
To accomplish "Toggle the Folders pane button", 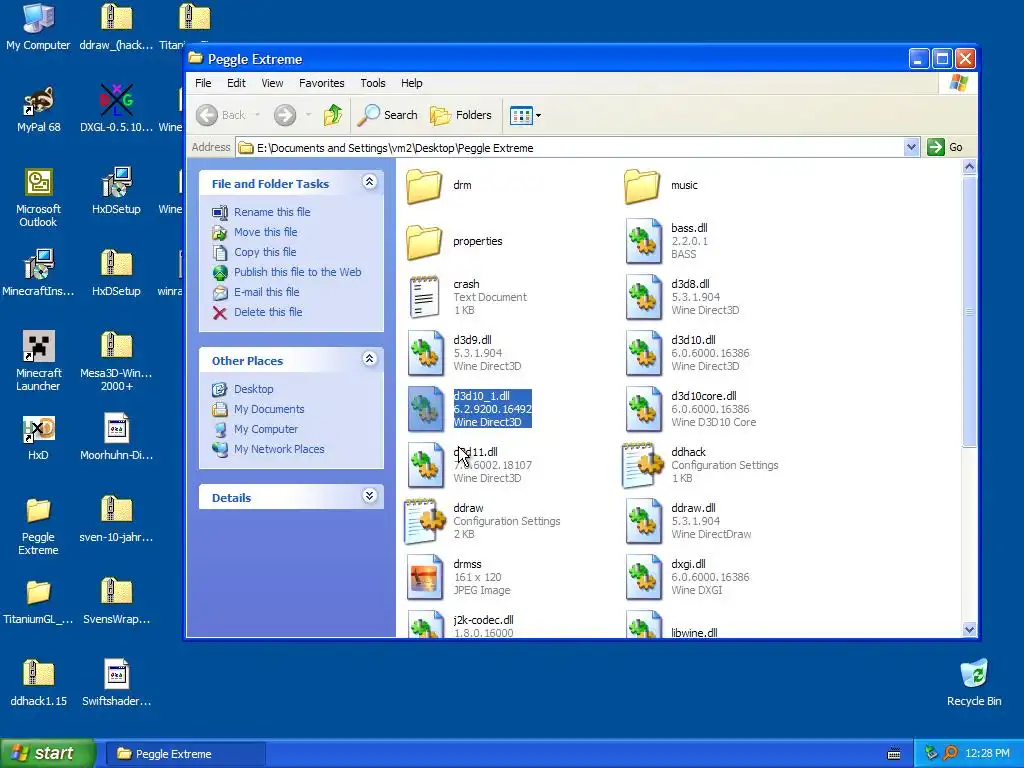I will pos(460,116).
